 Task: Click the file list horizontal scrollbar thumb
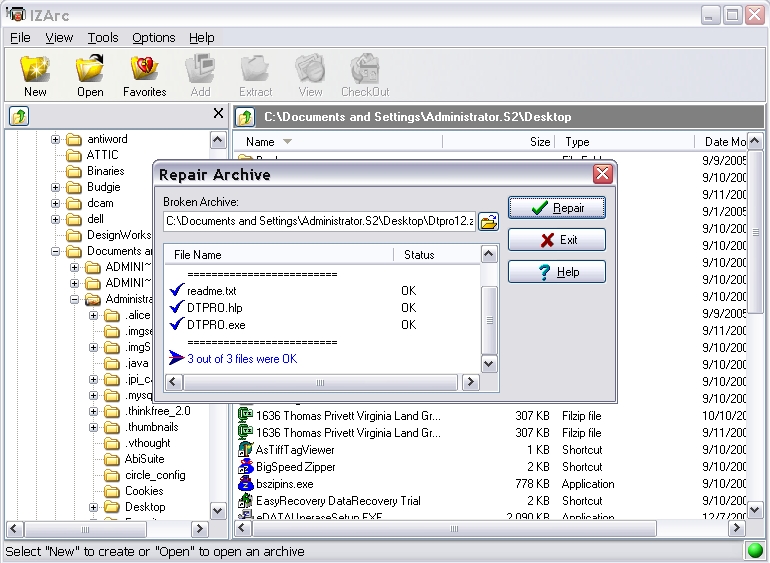pos(454,529)
